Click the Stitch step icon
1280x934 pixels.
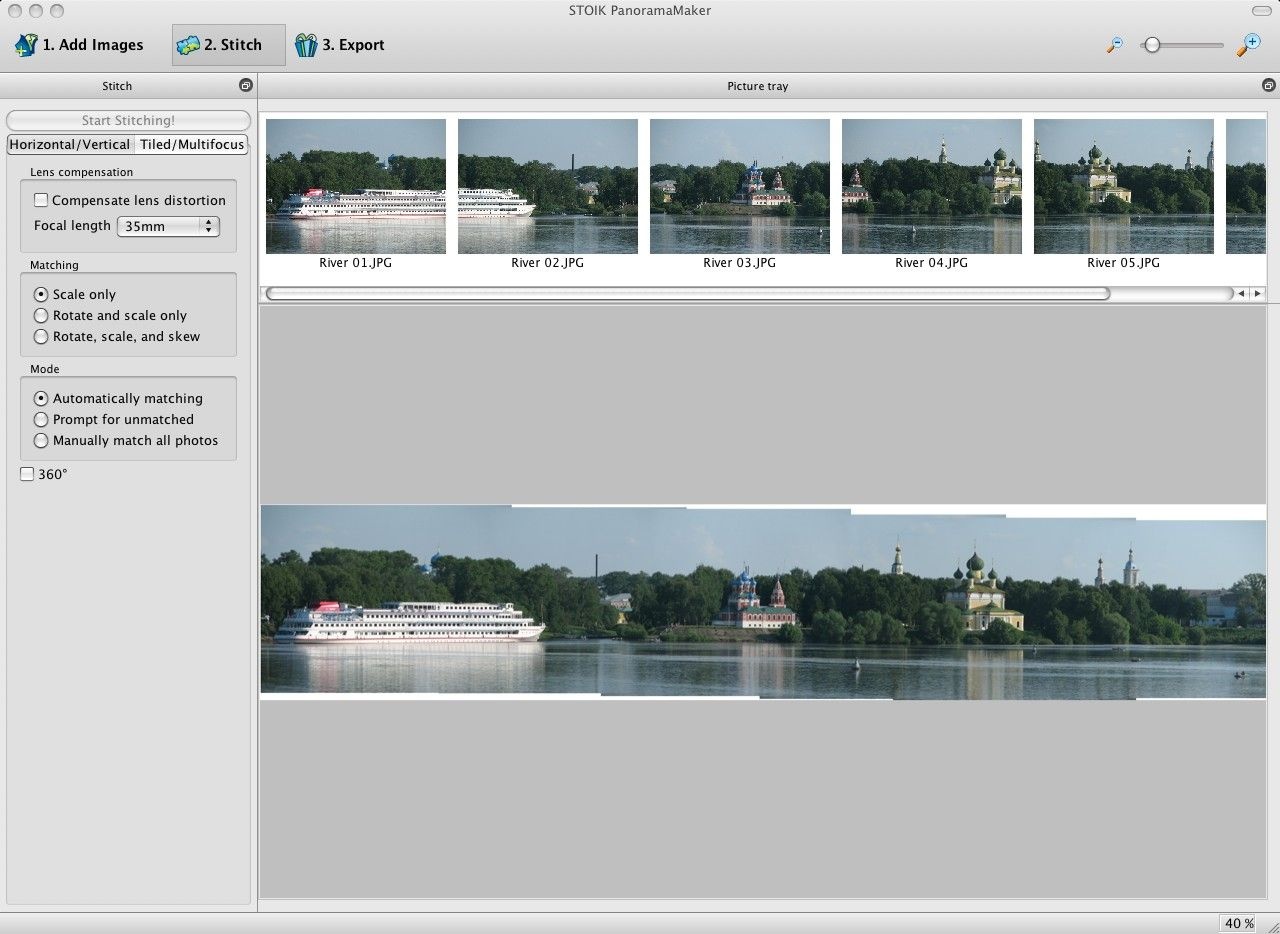coord(187,45)
